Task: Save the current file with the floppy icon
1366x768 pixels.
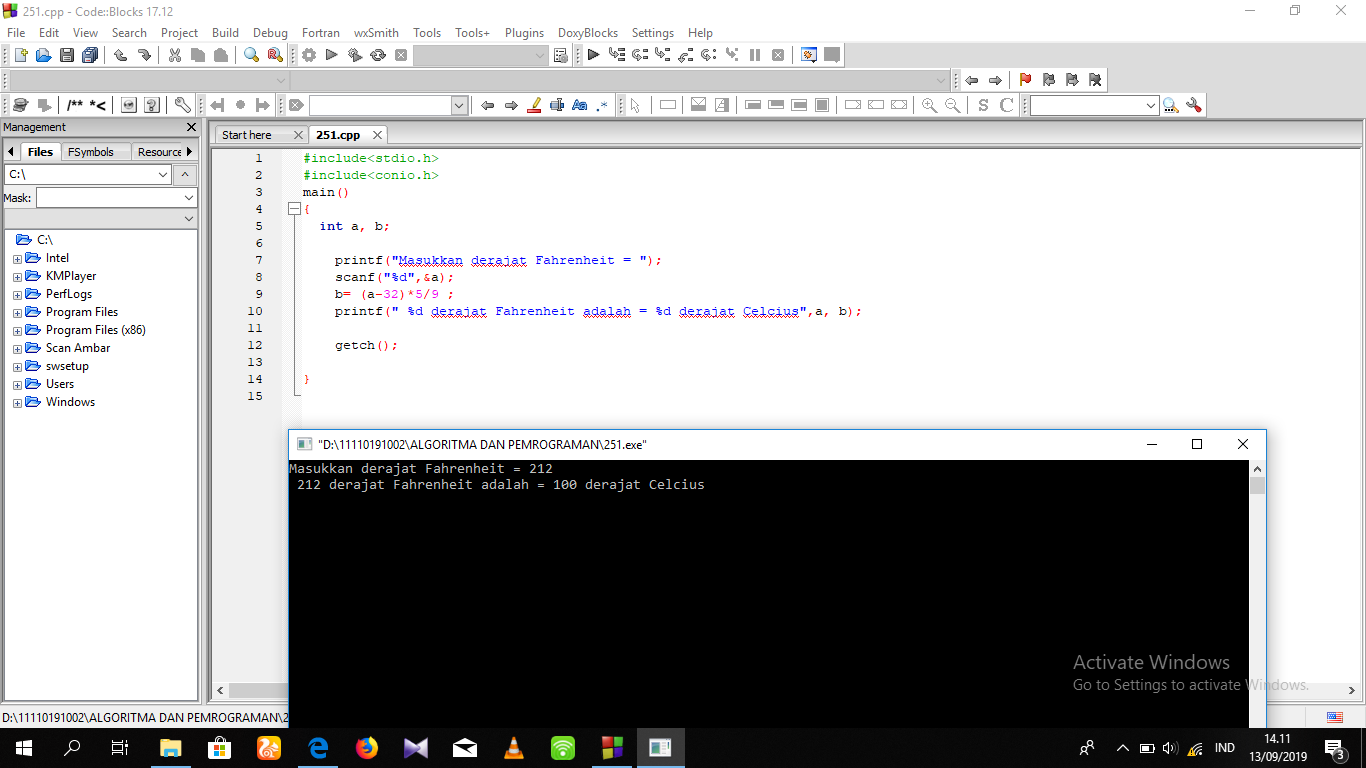Action: pyautogui.click(x=67, y=56)
